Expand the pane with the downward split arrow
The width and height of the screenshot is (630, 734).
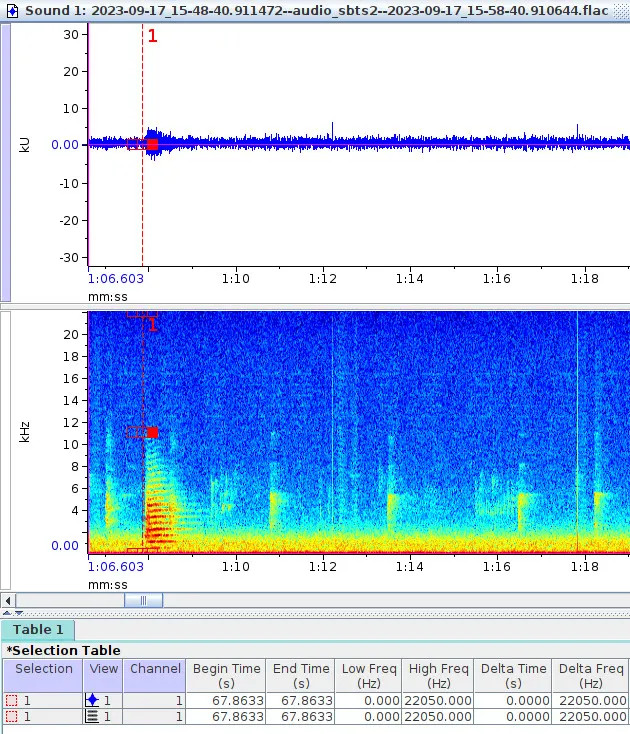(x=19, y=612)
